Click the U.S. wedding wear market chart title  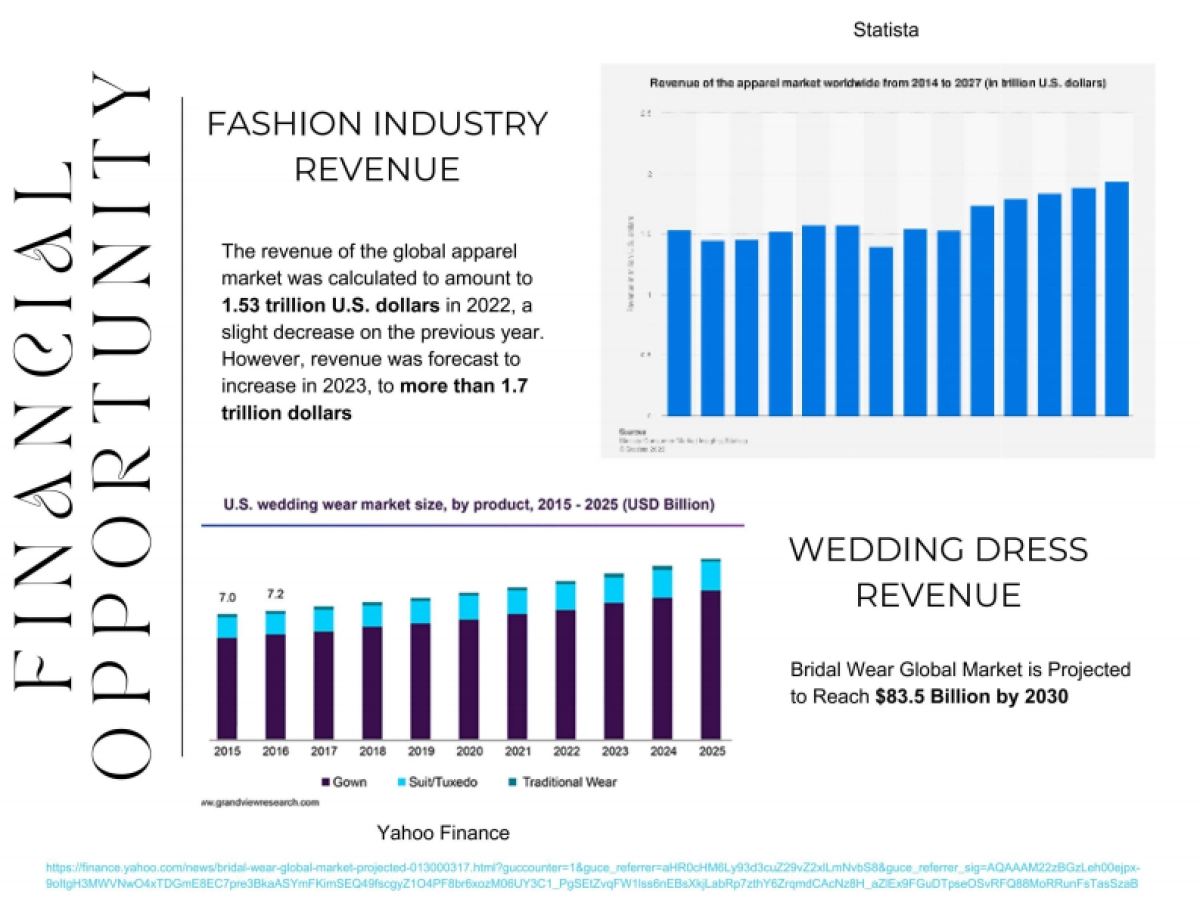click(468, 505)
